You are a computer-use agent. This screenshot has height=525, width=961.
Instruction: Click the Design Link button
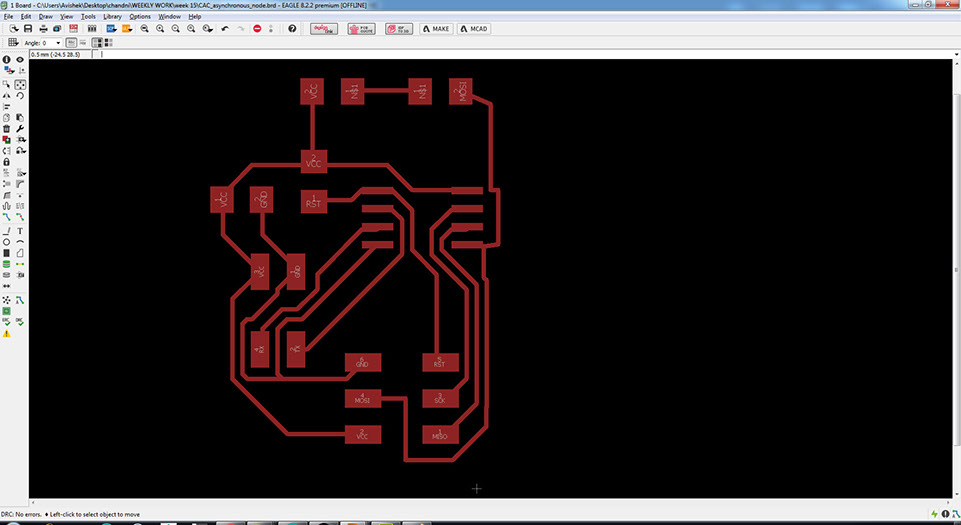pos(324,29)
